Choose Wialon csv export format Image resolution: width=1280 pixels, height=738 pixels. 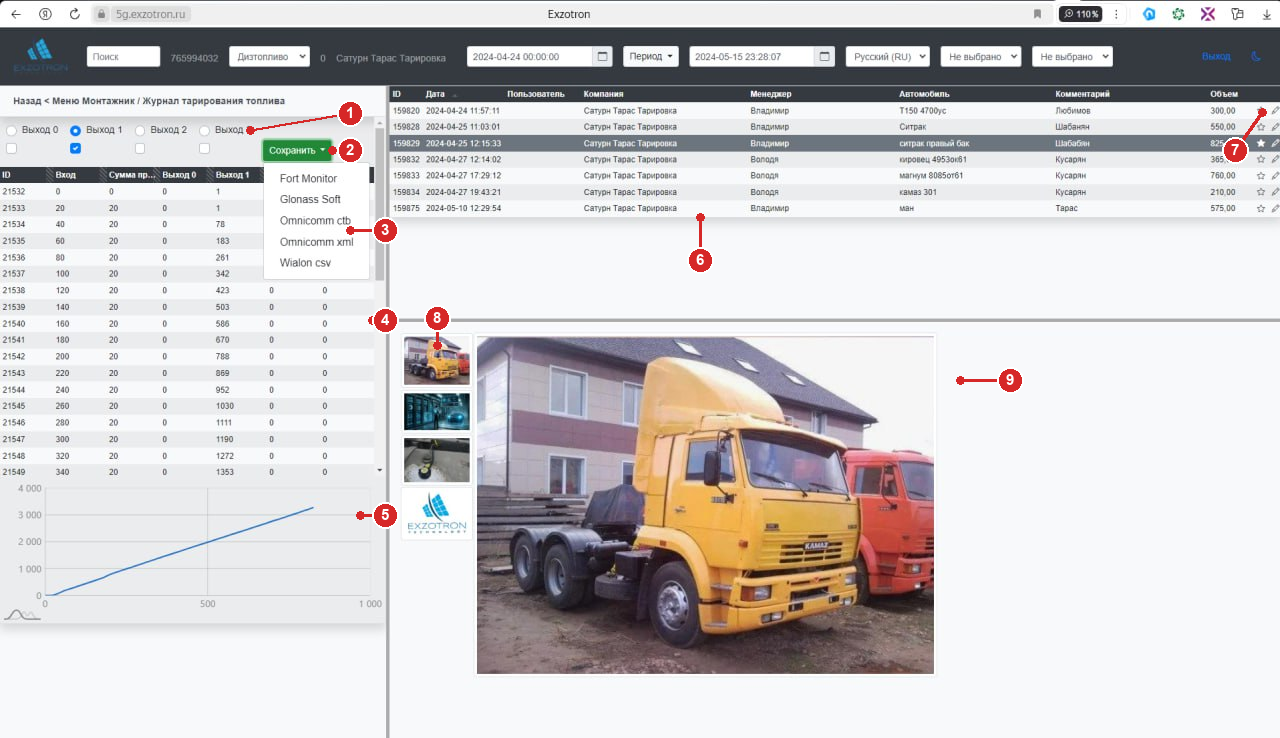305,263
